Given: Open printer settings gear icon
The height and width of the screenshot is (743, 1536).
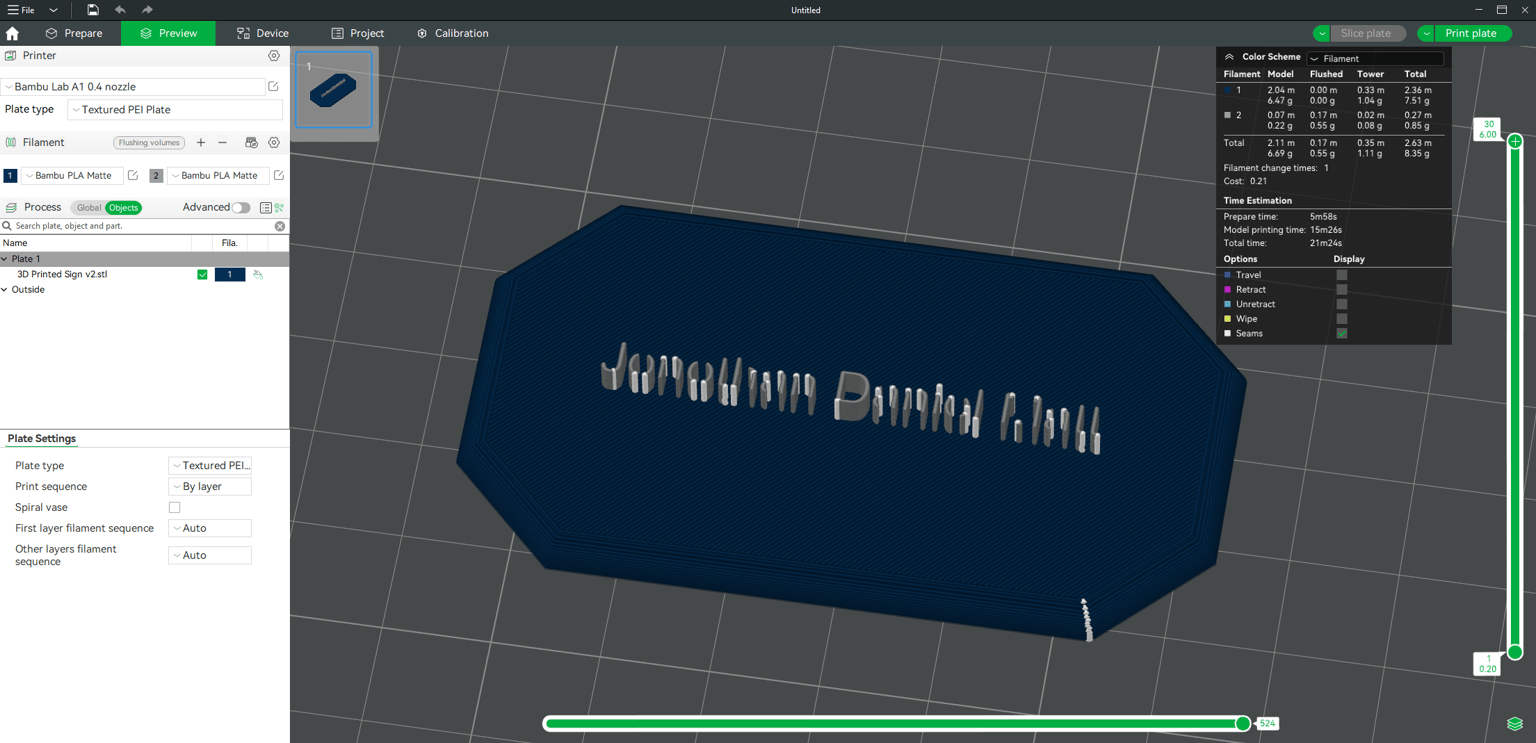Looking at the screenshot, I should coord(274,56).
